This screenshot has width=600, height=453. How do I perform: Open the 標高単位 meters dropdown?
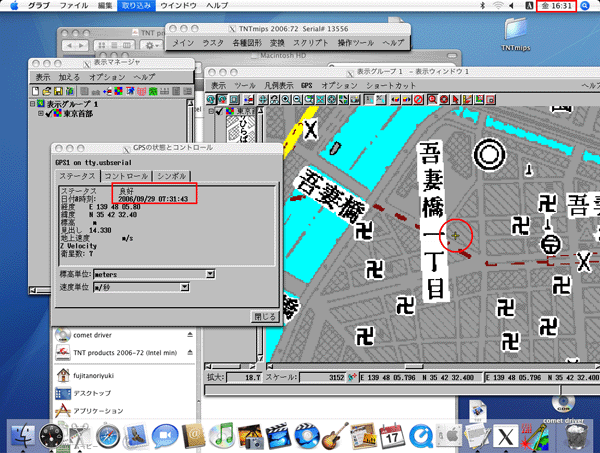154,273
